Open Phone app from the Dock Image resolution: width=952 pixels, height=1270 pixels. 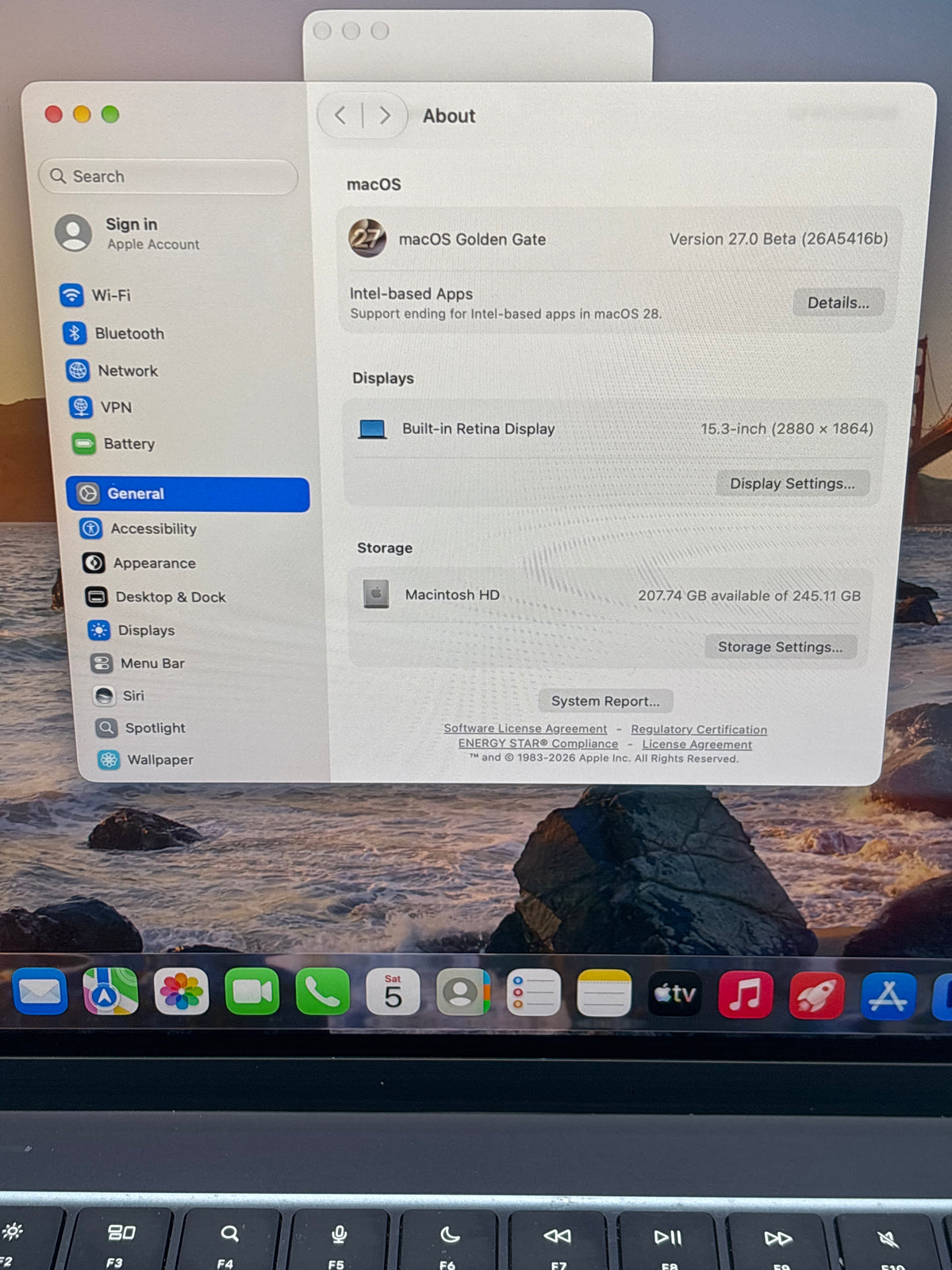(323, 991)
